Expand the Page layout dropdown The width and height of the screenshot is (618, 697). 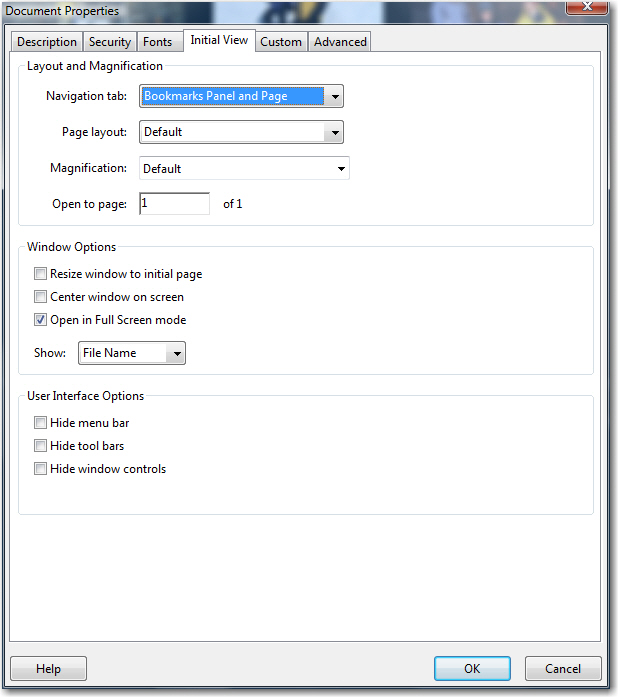pyautogui.click(x=241, y=132)
